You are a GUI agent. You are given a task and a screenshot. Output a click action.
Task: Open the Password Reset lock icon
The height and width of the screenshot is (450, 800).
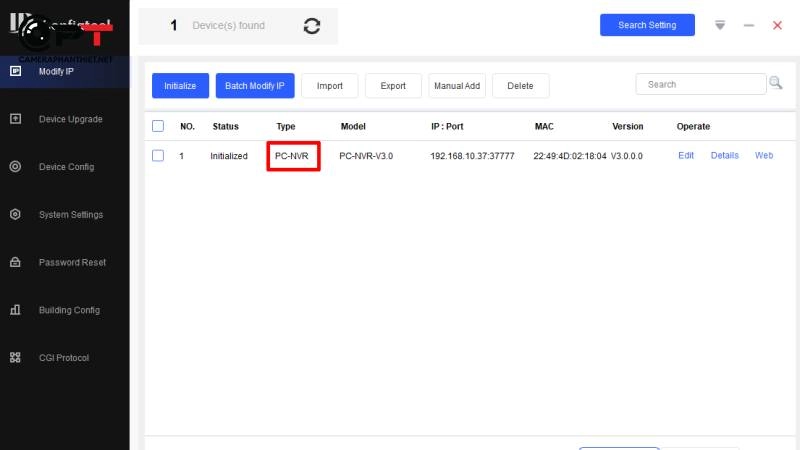tap(15, 262)
